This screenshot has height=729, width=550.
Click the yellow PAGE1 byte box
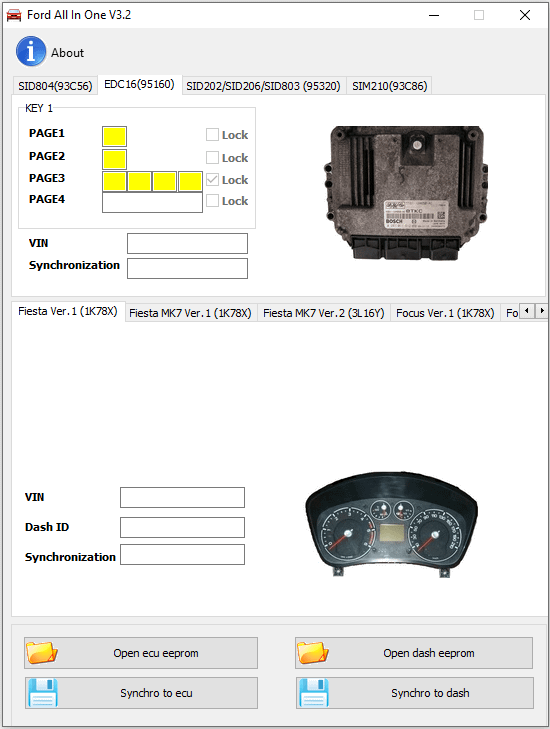pos(114,137)
